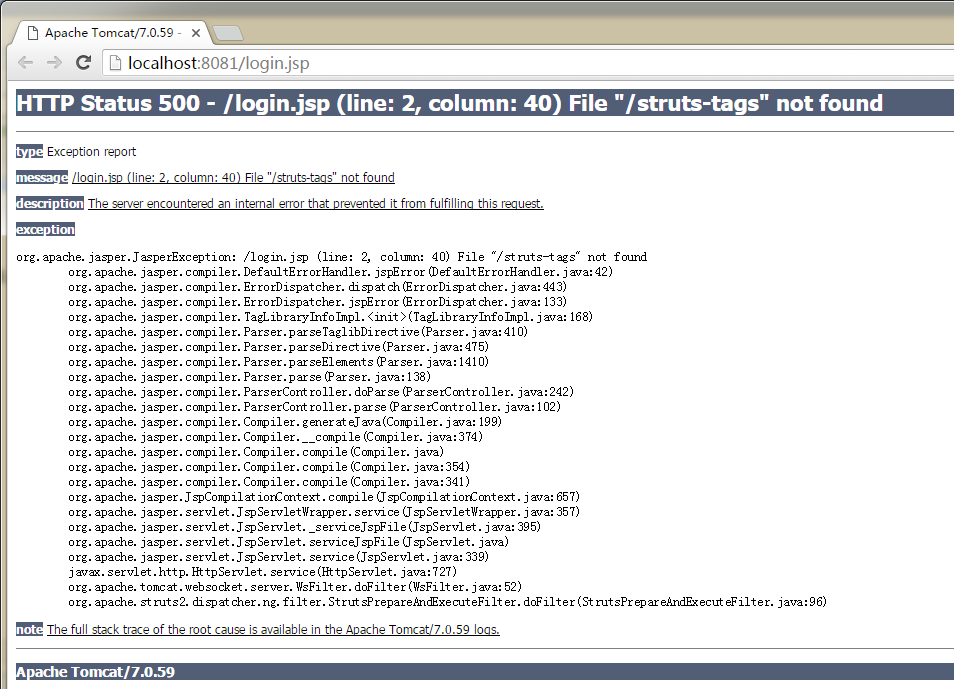Click the Compiler.generateJava stack line
954x689 pixels.
tap(285, 422)
